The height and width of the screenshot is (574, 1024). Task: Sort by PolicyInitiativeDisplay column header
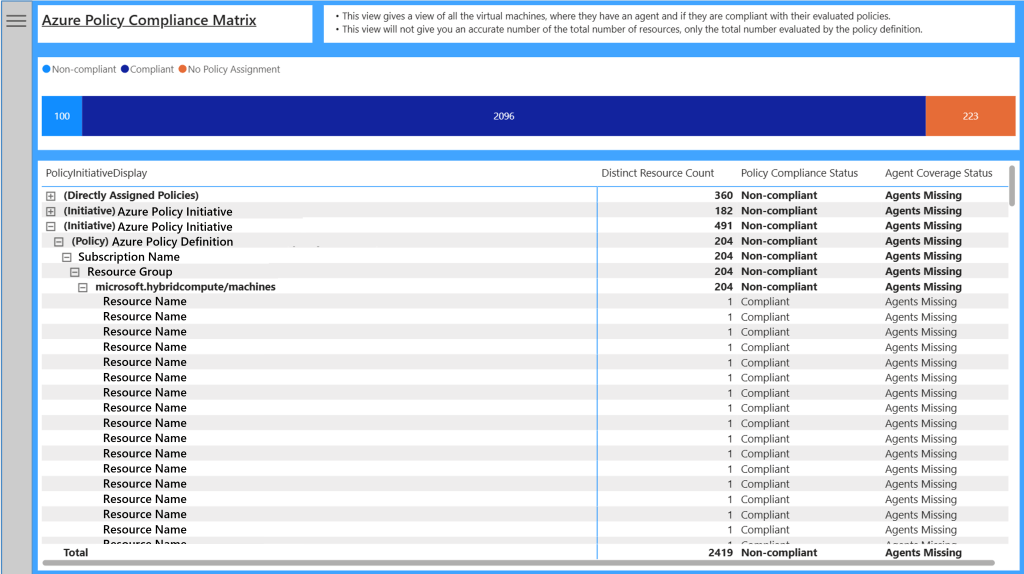(96, 173)
